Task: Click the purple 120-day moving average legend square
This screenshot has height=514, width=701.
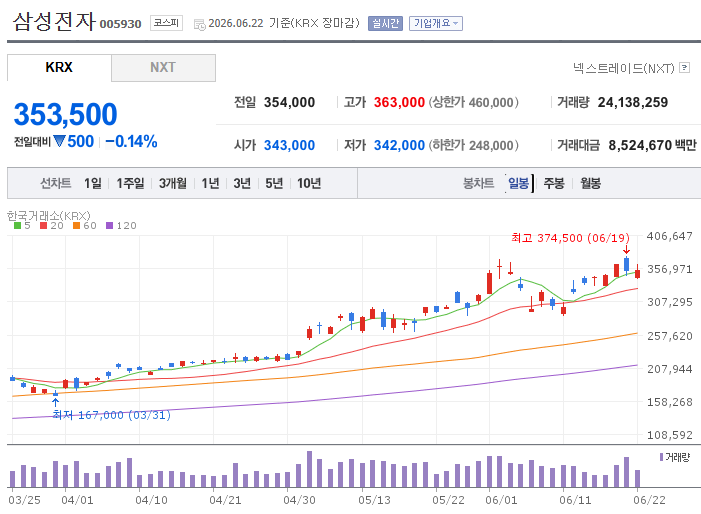Action: point(110,226)
